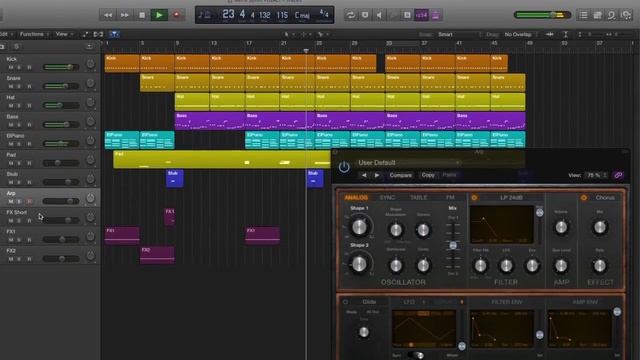Record-enable the Arp track
This screenshot has width=640, height=360.
[x=29, y=202]
